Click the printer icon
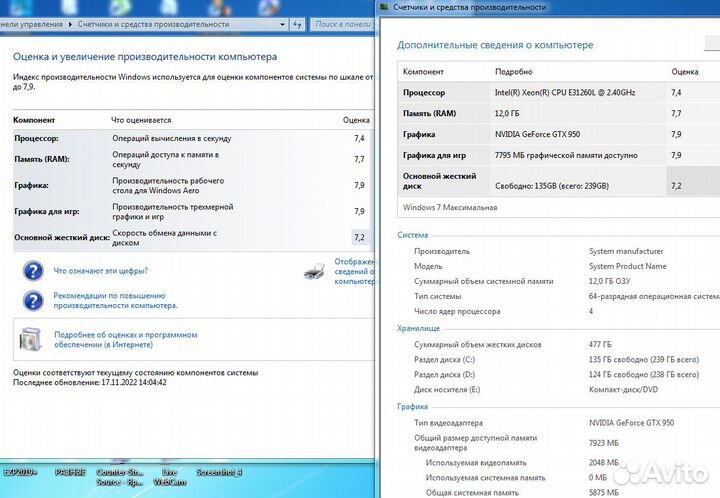 point(313,270)
